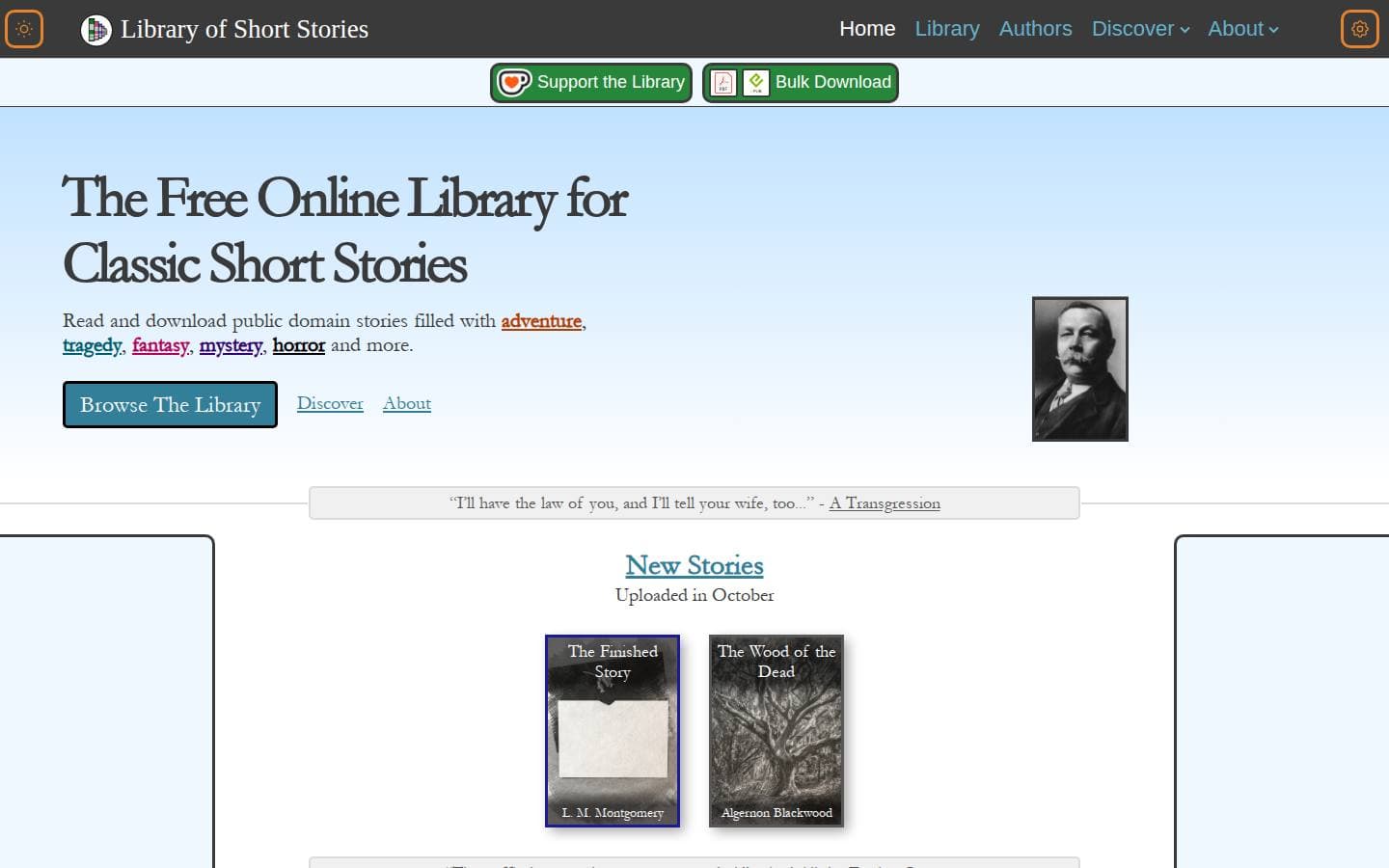This screenshot has width=1389, height=868.
Task: Open the mystery genre link
Action: 231,345
